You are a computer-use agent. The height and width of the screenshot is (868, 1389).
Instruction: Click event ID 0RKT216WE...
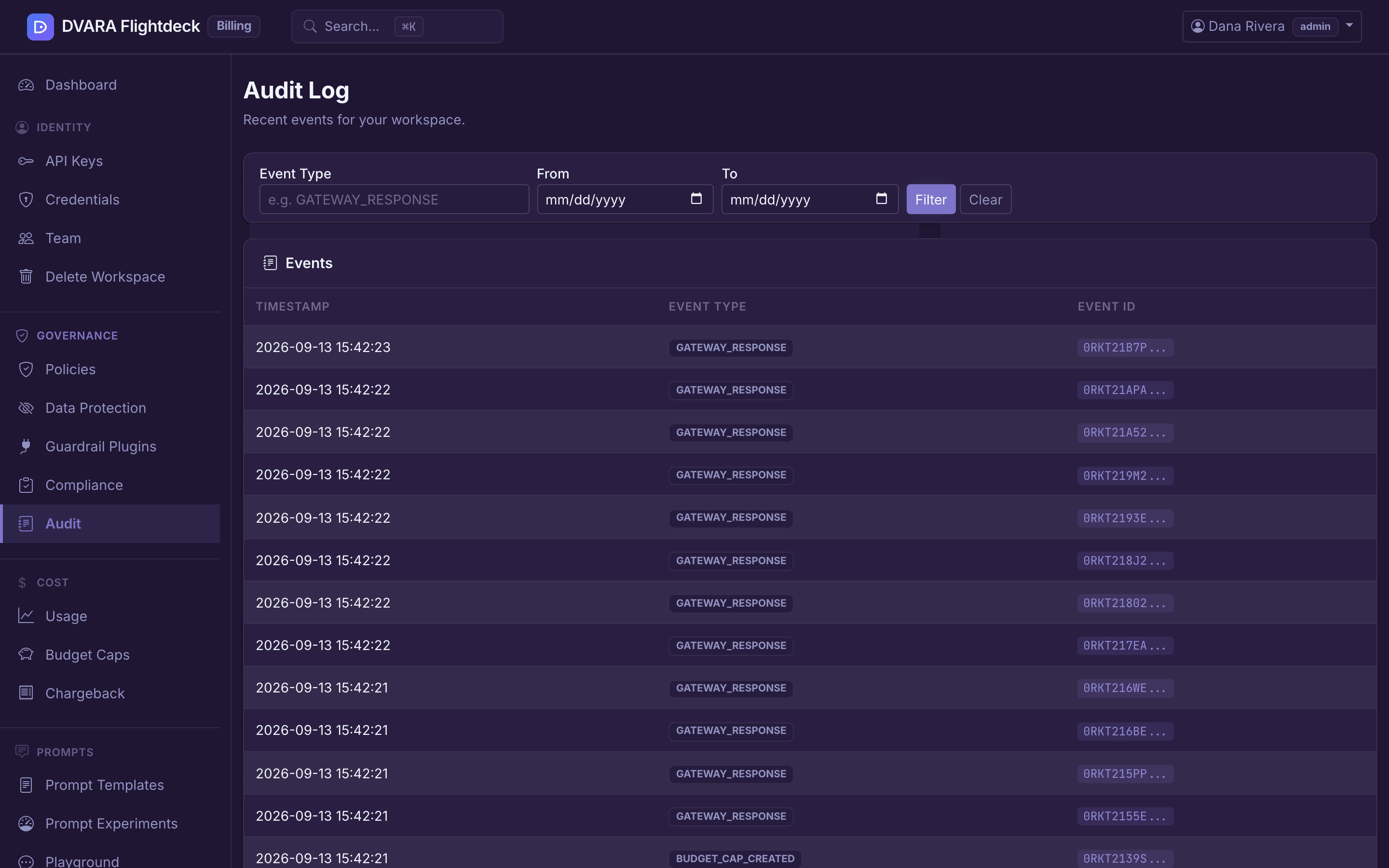(1125, 688)
